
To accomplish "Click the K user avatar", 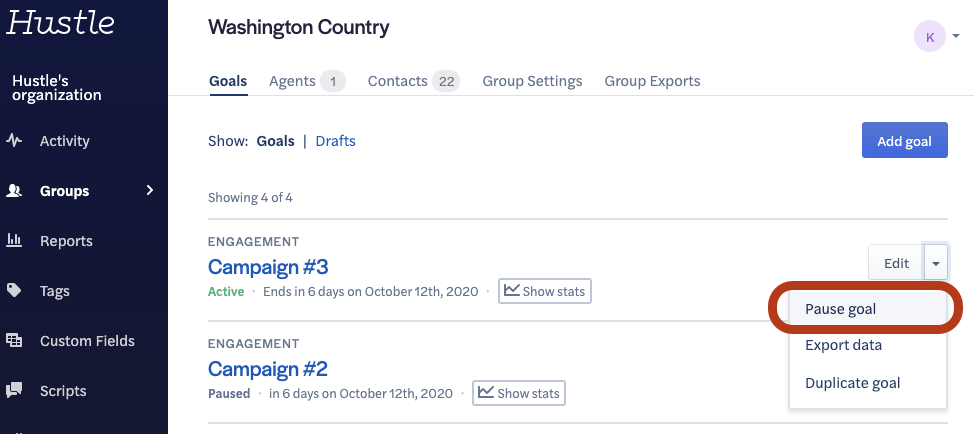I will 929,37.
